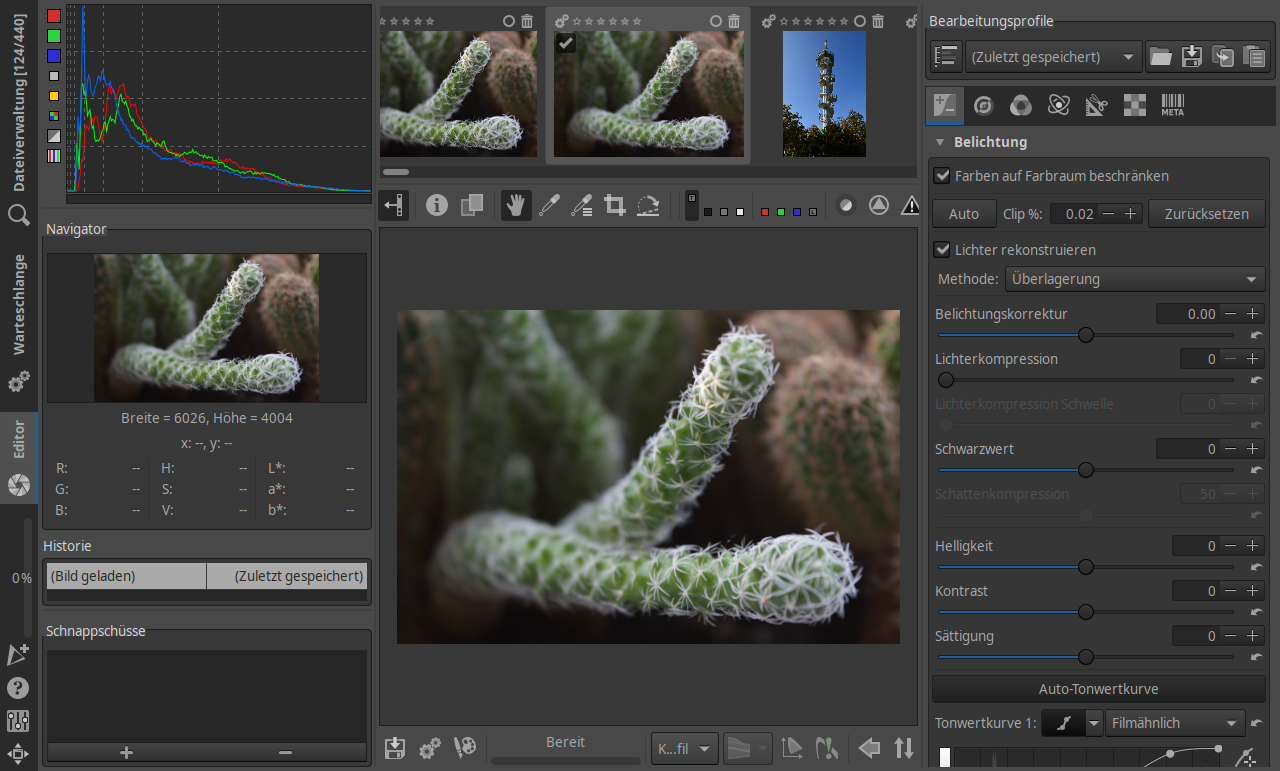Uncheck Lichter rekonstruieren
Screen dimensions: 1280x771
coord(942,250)
